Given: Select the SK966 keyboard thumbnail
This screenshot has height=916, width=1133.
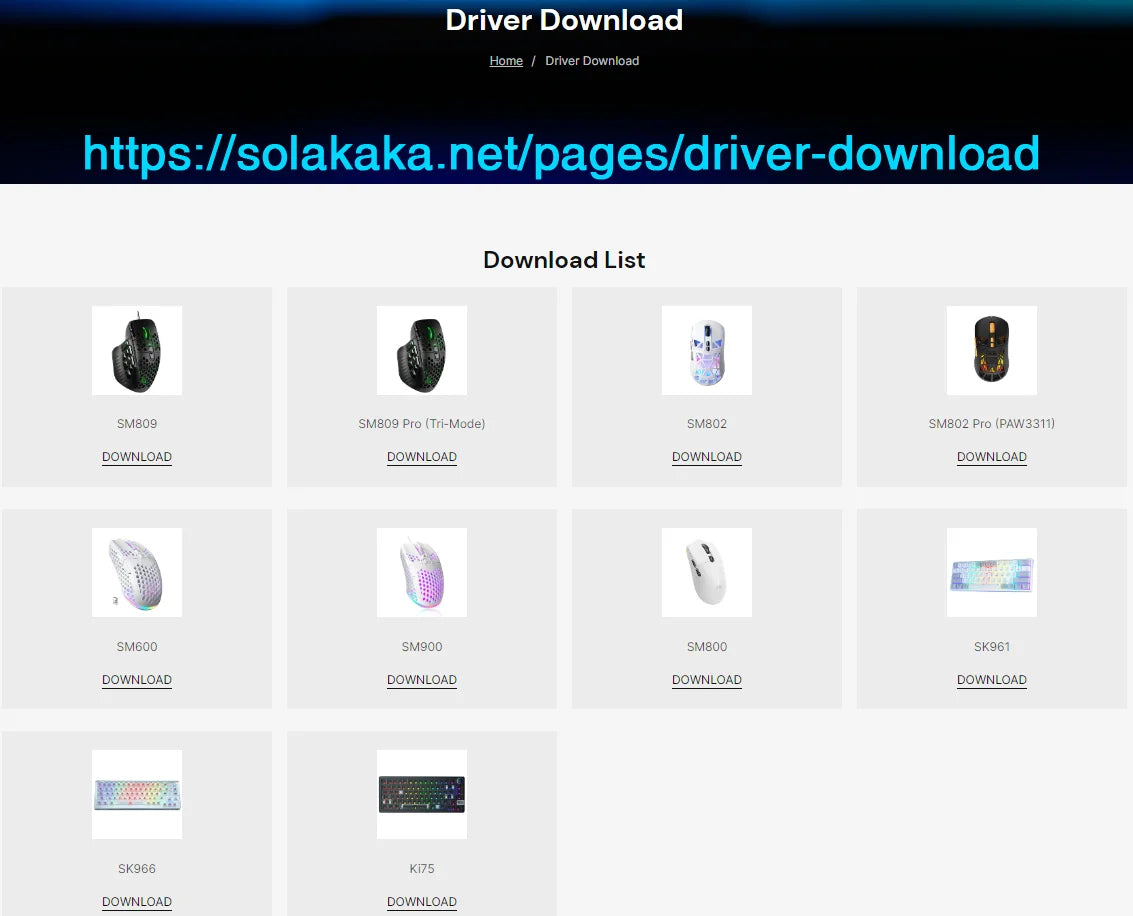Looking at the screenshot, I should (137, 794).
